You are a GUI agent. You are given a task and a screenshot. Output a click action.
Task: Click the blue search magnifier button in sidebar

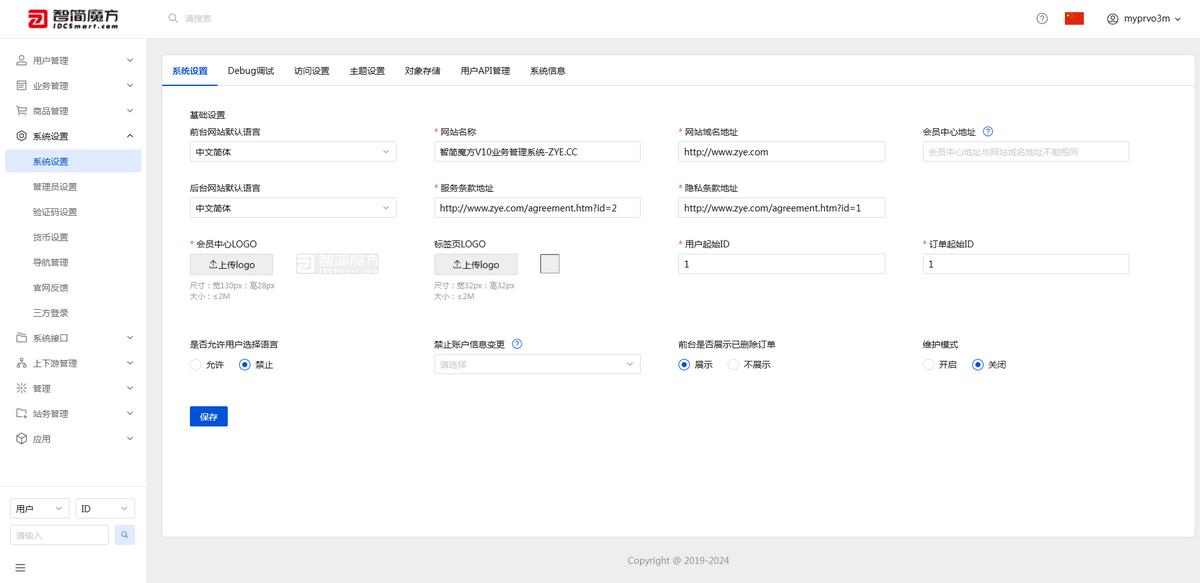(x=125, y=535)
